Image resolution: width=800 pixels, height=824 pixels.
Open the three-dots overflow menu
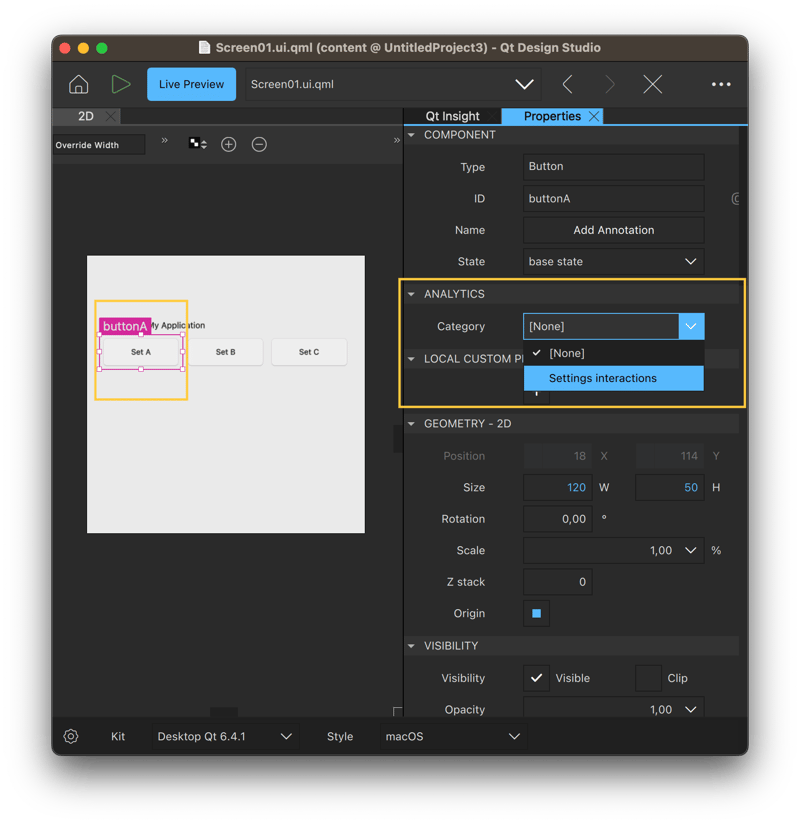pos(721,85)
